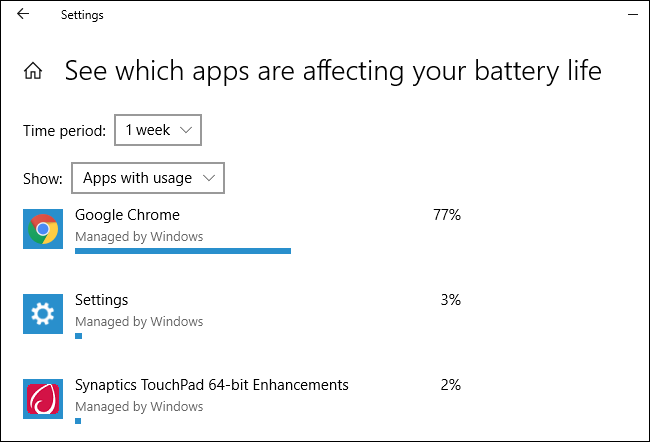Click Chrome's 77% usage value

[x=447, y=214]
